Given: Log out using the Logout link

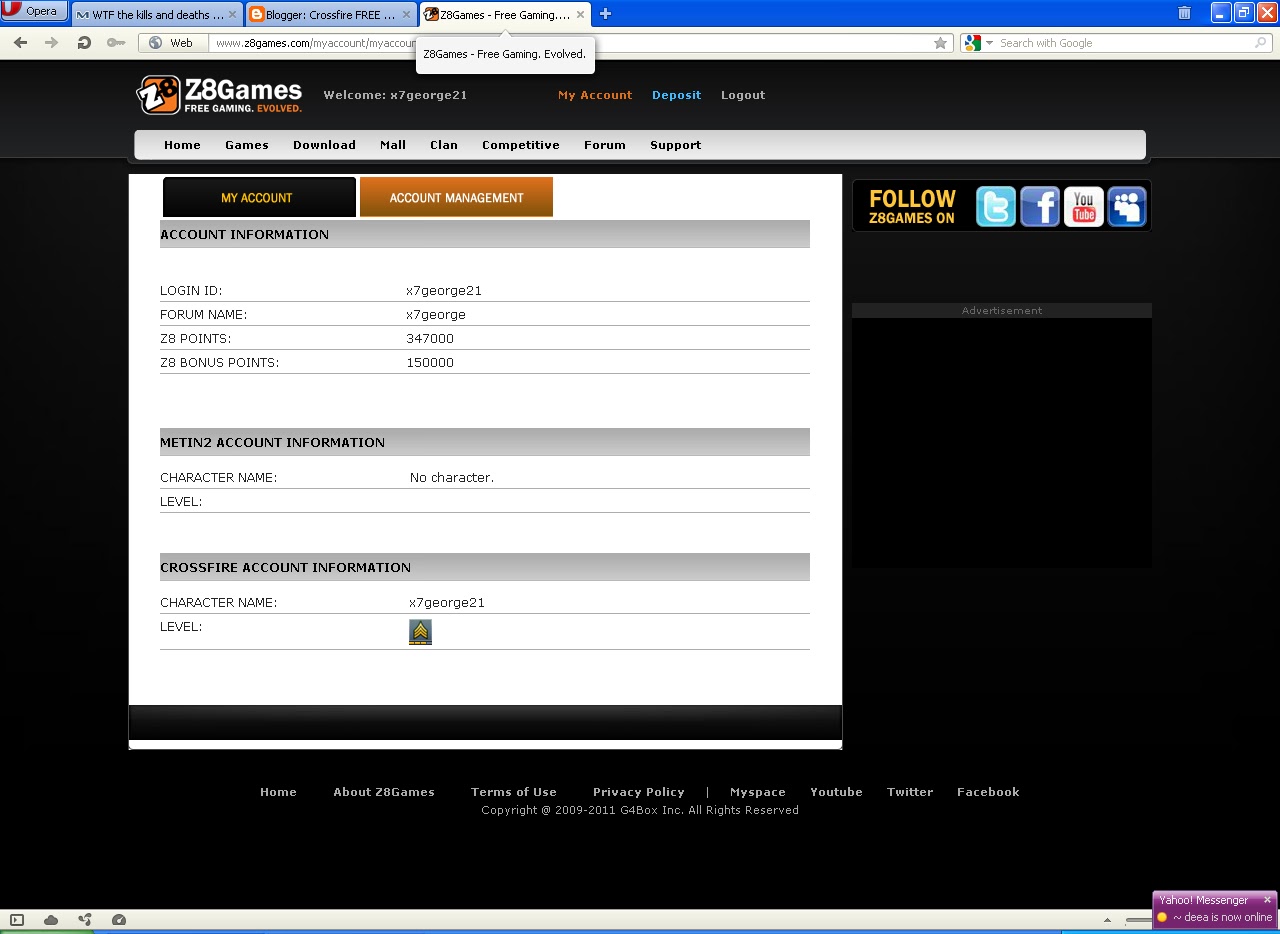Looking at the screenshot, I should 743,95.
